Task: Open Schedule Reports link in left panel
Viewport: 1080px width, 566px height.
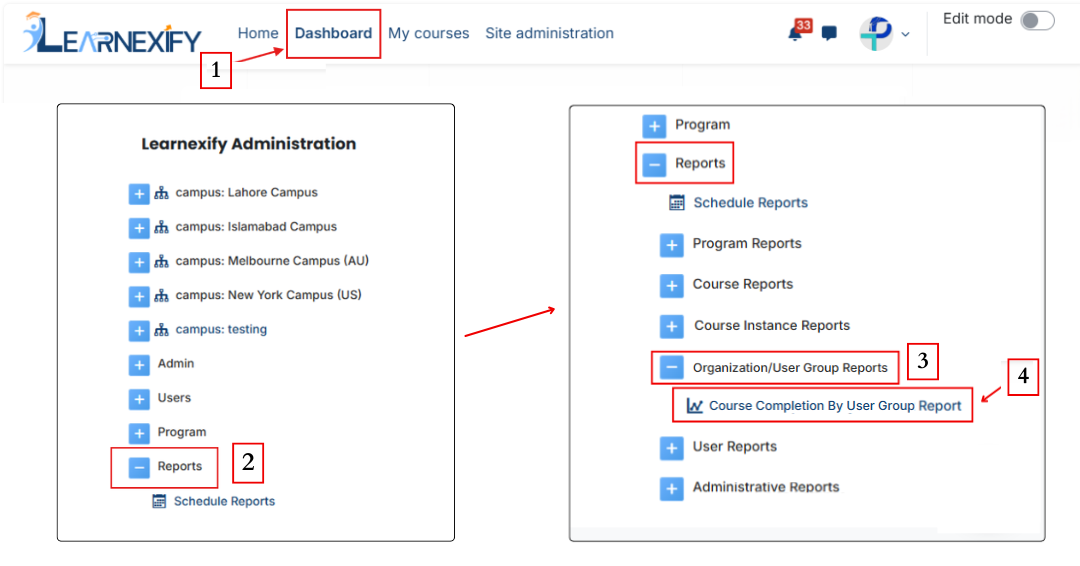Action: pos(225,501)
